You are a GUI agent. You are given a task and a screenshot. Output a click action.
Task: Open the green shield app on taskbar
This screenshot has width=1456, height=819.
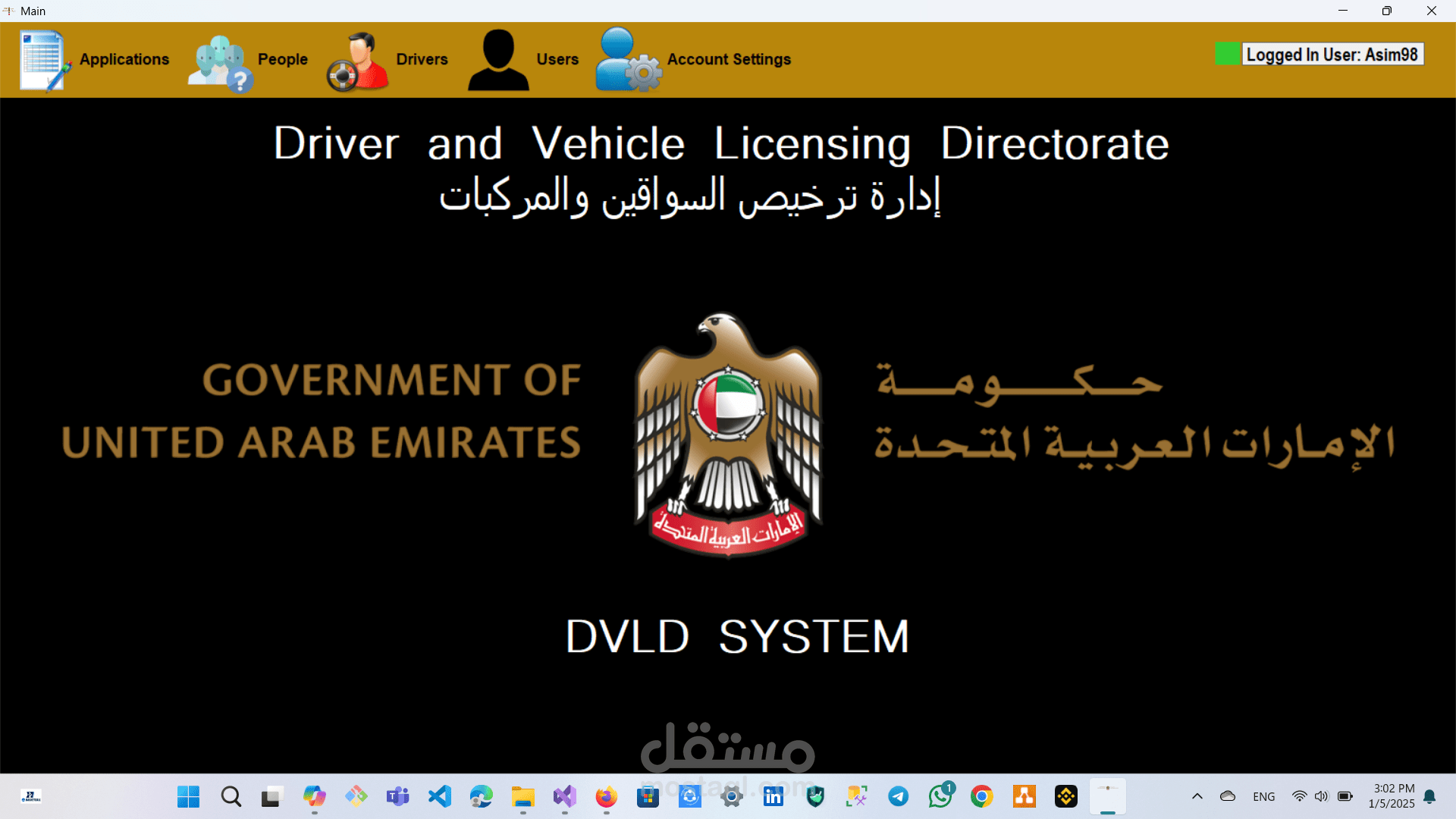coord(815,797)
